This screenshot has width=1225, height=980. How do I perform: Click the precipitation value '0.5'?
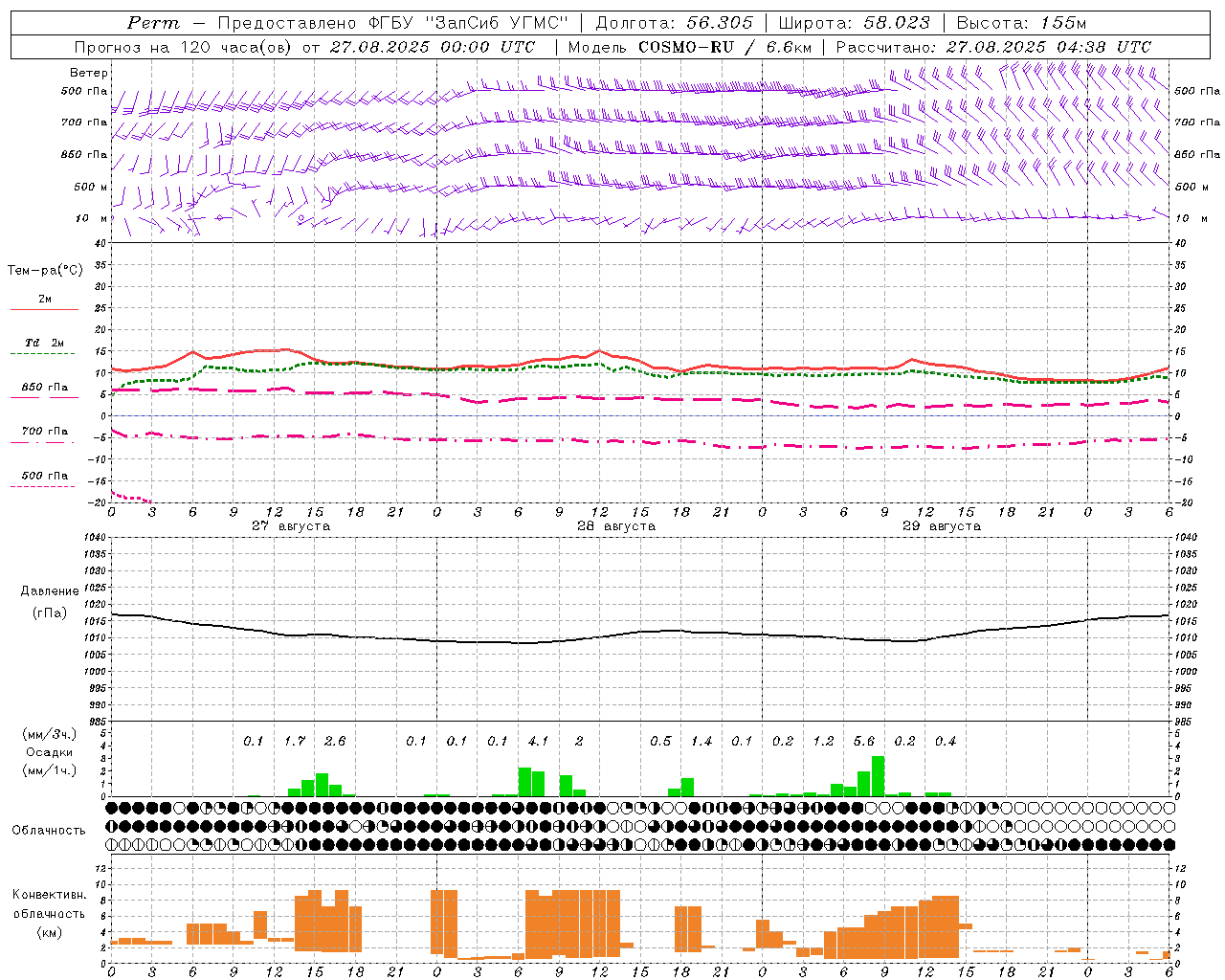point(660,742)
